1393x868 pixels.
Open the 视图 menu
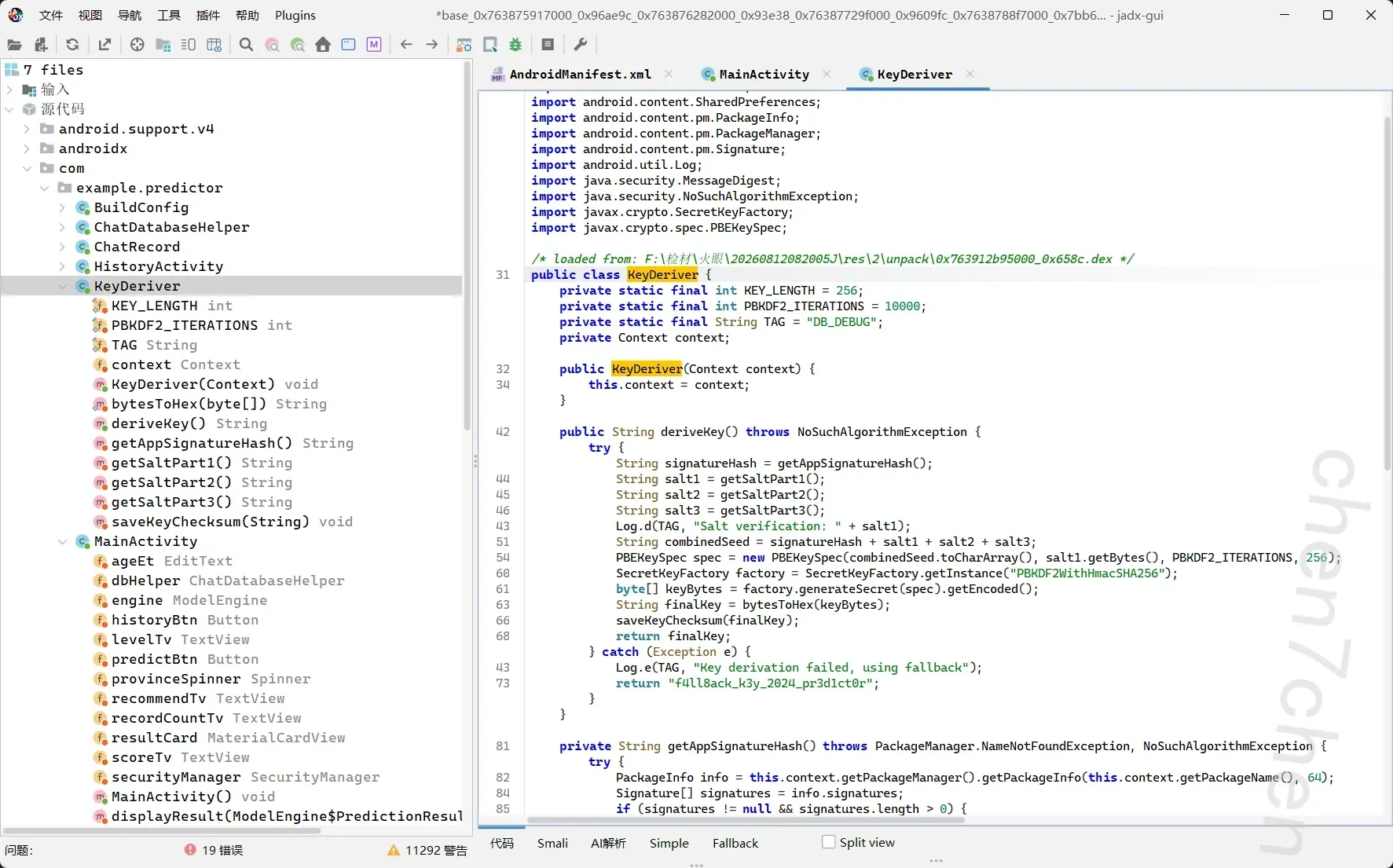(90, 15)
